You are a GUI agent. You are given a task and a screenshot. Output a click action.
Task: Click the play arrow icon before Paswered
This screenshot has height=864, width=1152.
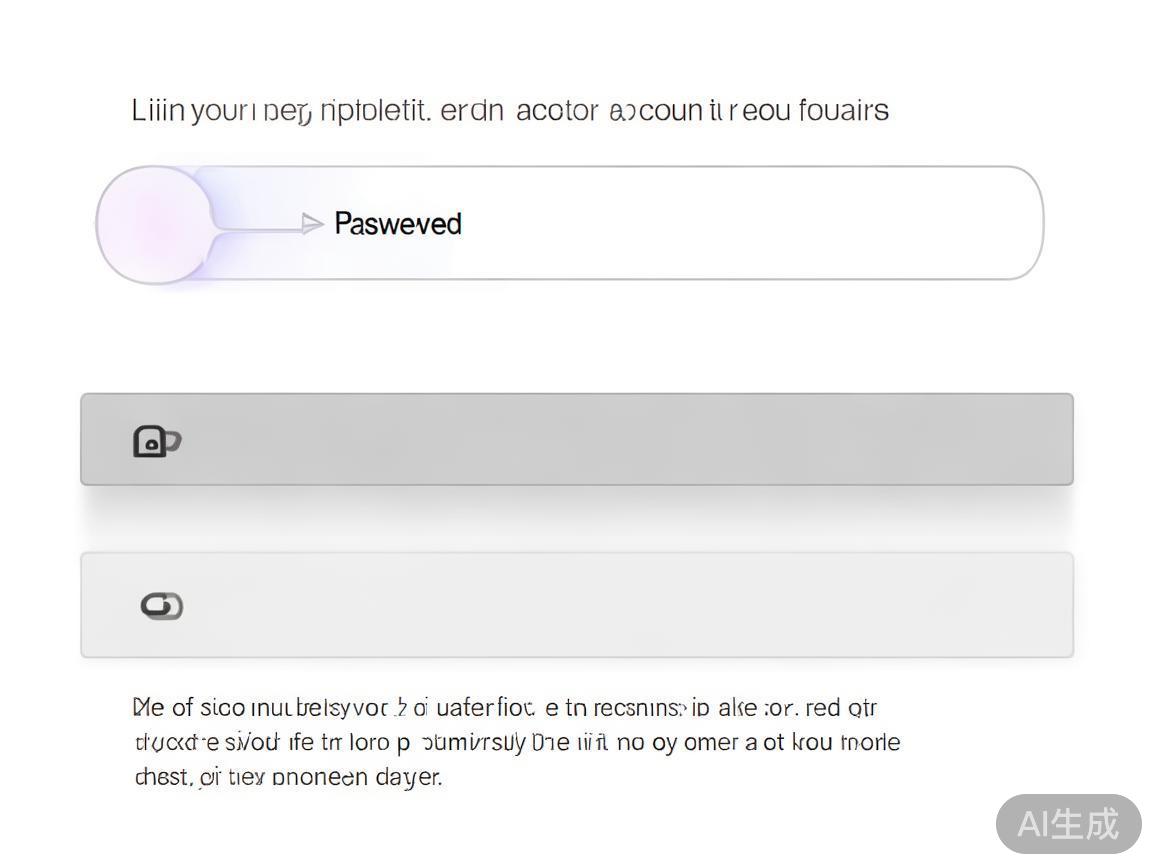tap(312, 224)
